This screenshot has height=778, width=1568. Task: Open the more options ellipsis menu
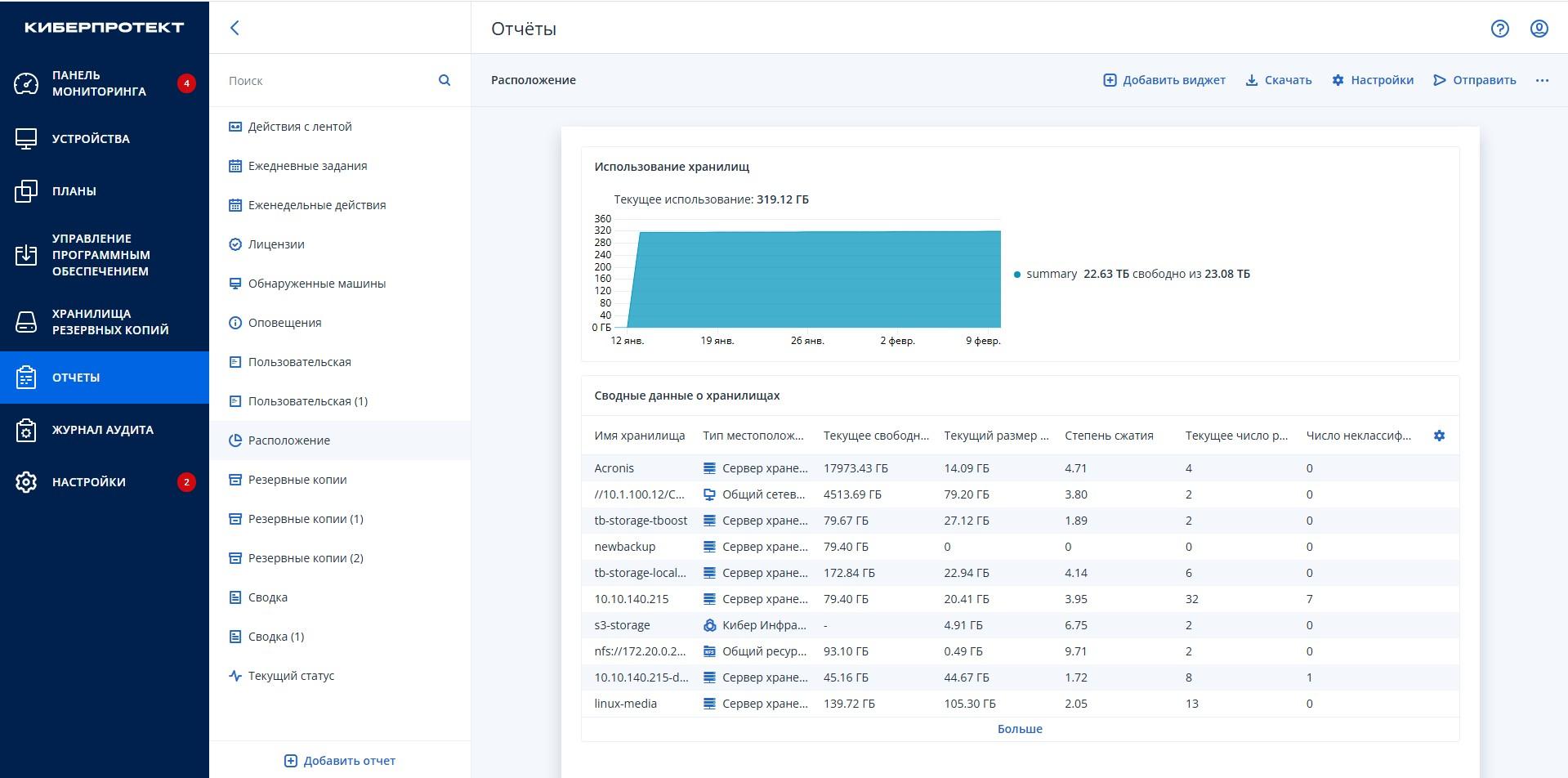(1542, 80)
